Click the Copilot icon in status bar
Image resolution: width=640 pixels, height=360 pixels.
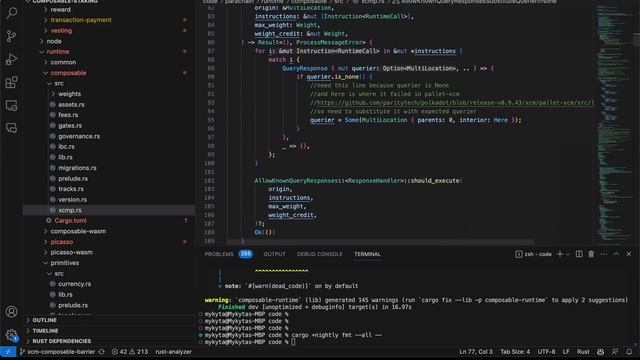pos(600,351)
